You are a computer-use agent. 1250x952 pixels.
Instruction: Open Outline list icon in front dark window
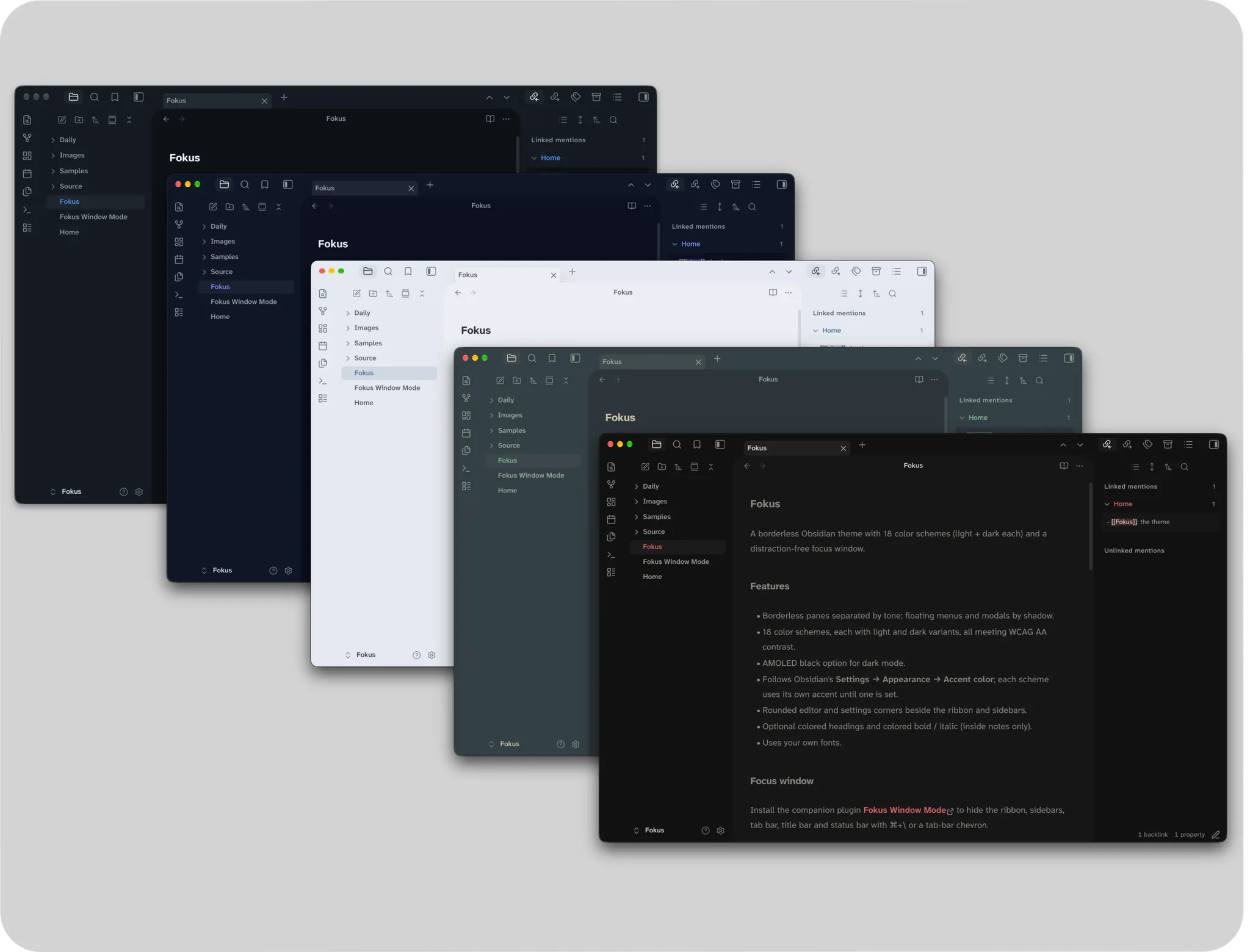coord(1188,445)
